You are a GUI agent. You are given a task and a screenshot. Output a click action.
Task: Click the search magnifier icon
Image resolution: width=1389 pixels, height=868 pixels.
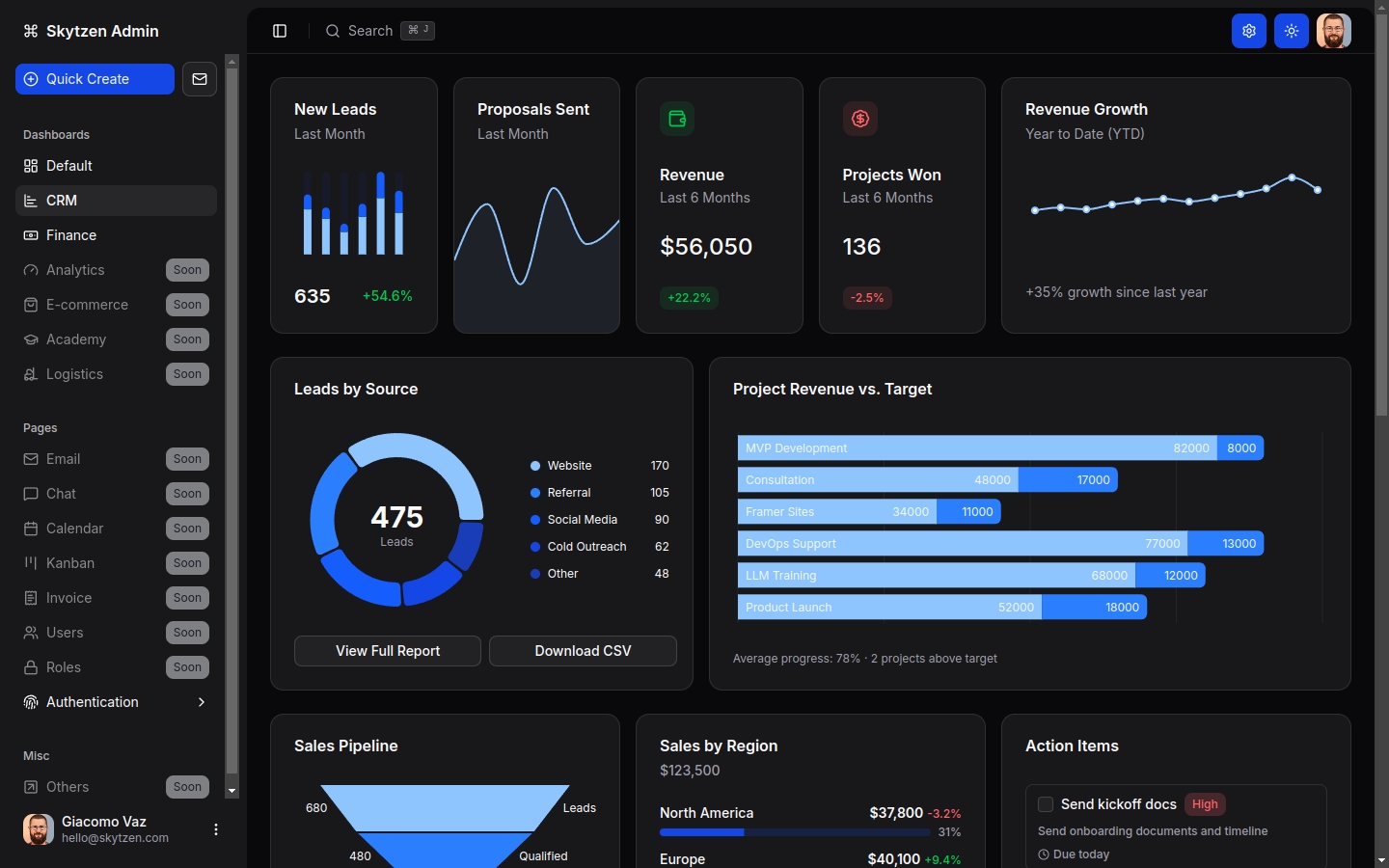click(333, 31)
